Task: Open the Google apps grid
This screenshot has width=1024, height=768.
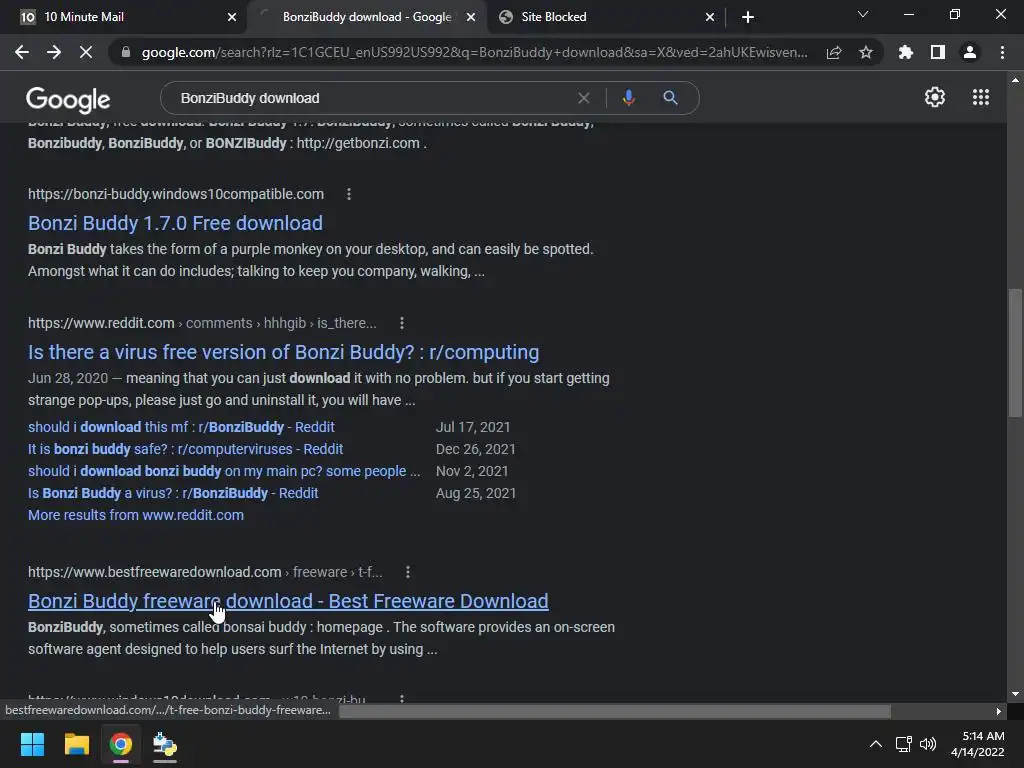Action: (981, 97)
